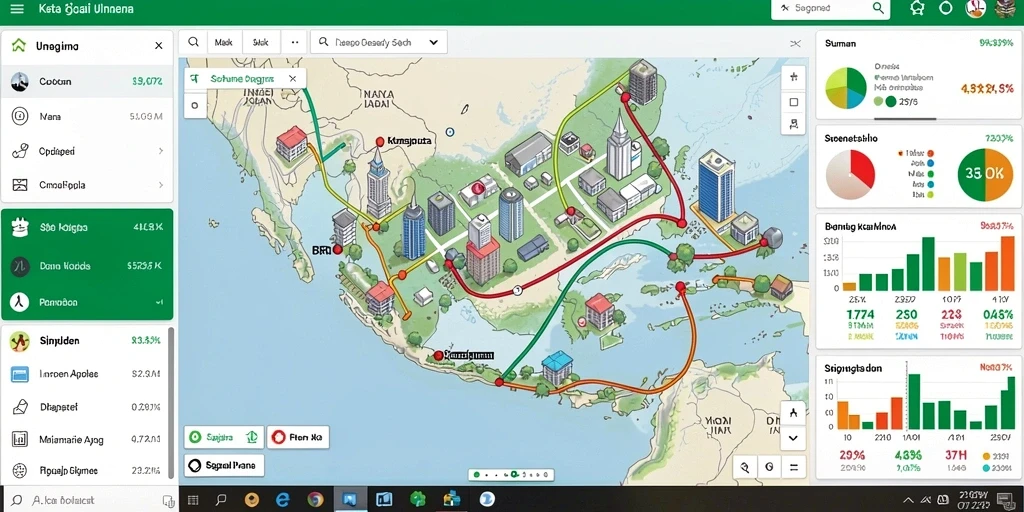Click the Sinjuden list item
Screen dimensions: 1024x512
pyautogui.click(x=85, y=340)
